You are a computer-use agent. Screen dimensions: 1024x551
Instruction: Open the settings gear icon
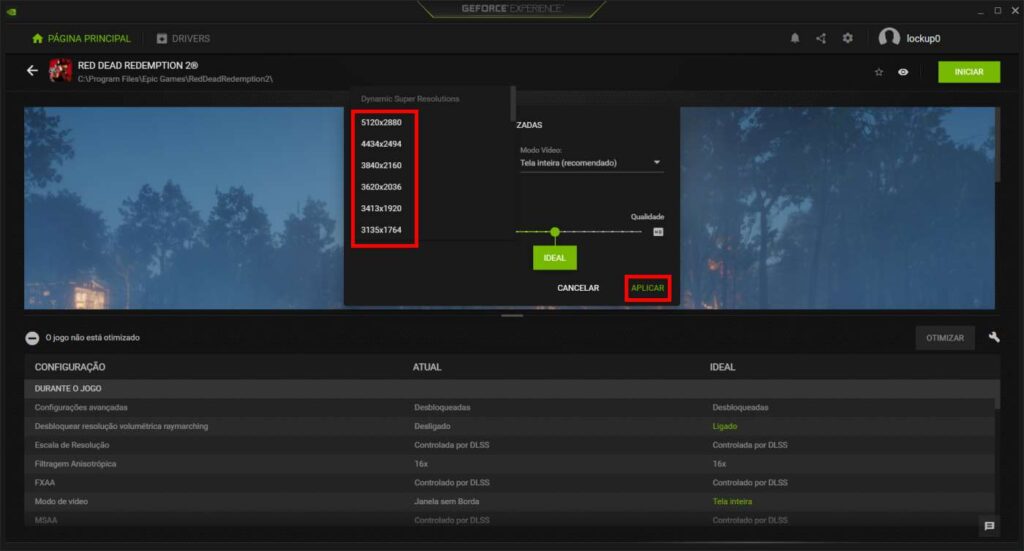tap(848, 38)
